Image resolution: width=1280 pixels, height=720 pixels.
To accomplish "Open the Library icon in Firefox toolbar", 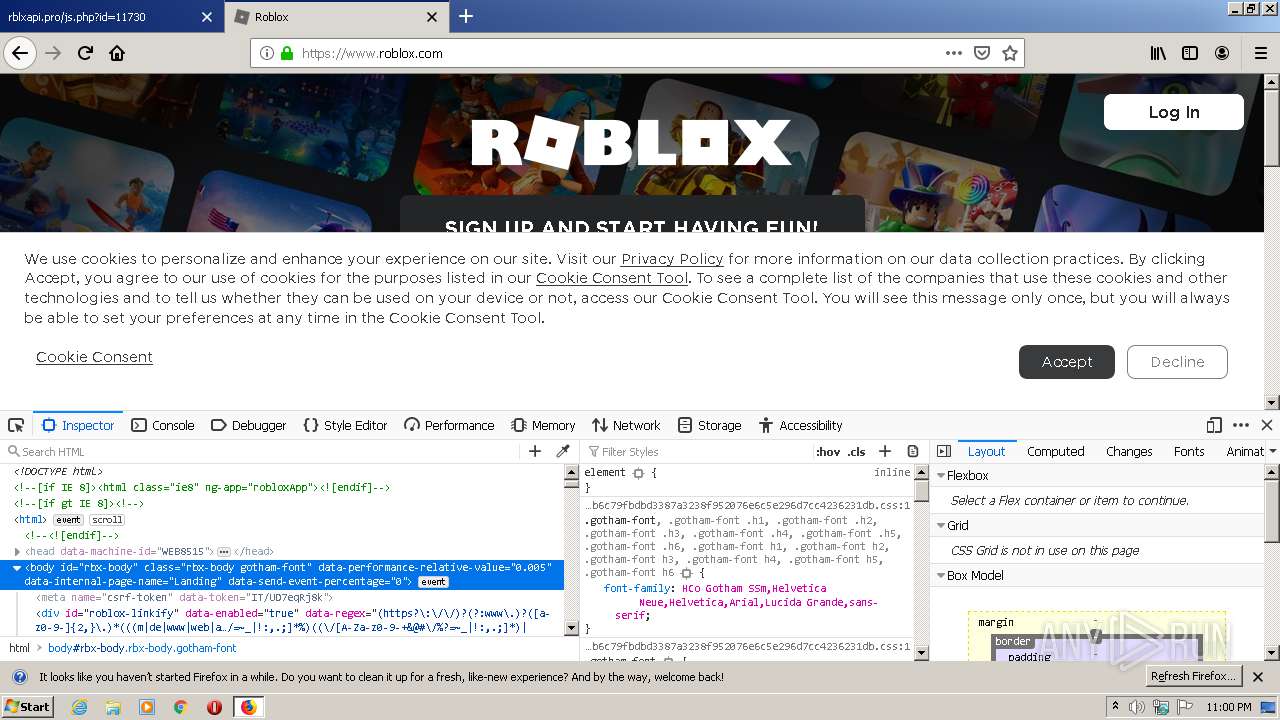I will [x=1158, y=53].
